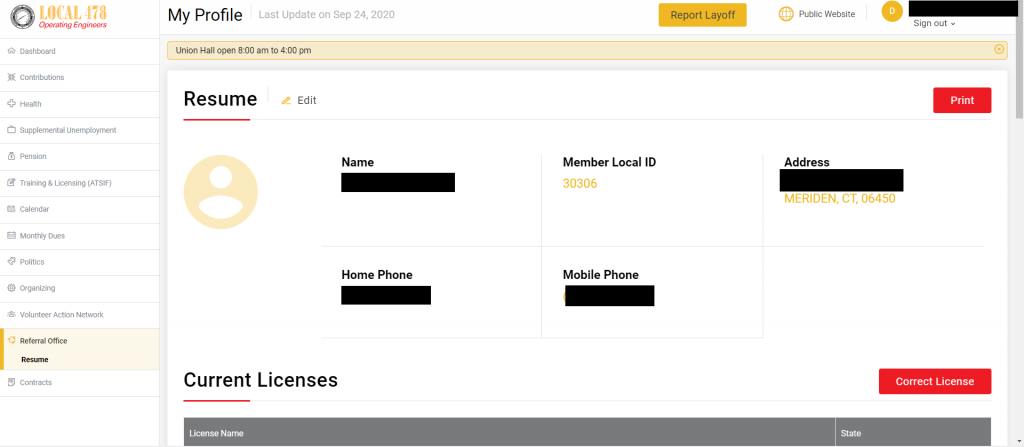Print the resume
Image resolution: width=1024 pixels, height=447 pixels.
[x=962, y=100]
